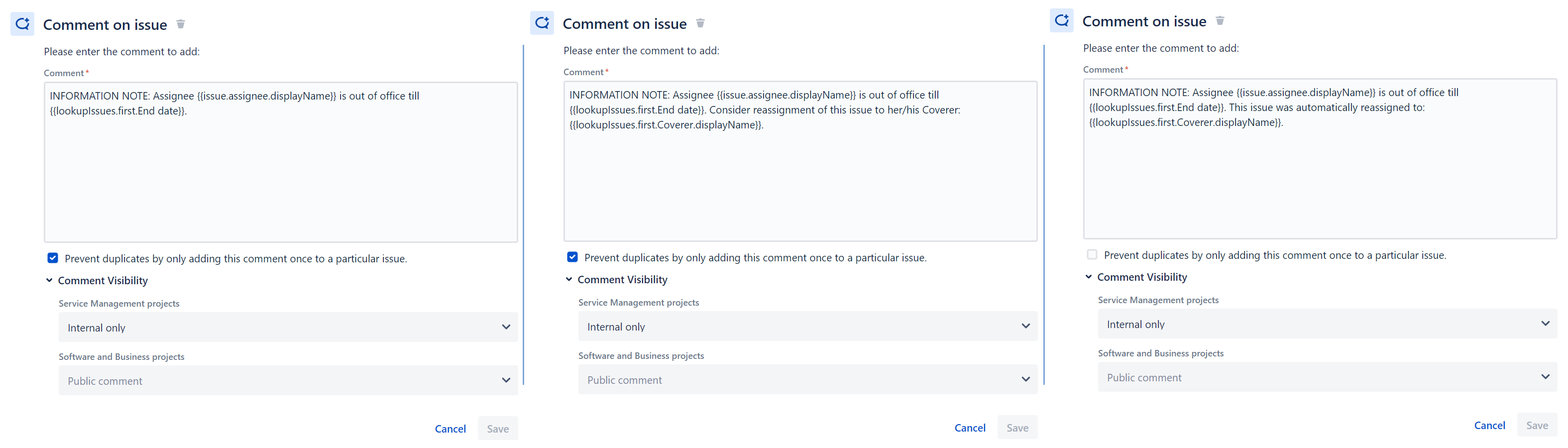This screenshot has width=1568, height=448.
Task: Open Public comment dropdown in the left panel
Action: [288, 380]
